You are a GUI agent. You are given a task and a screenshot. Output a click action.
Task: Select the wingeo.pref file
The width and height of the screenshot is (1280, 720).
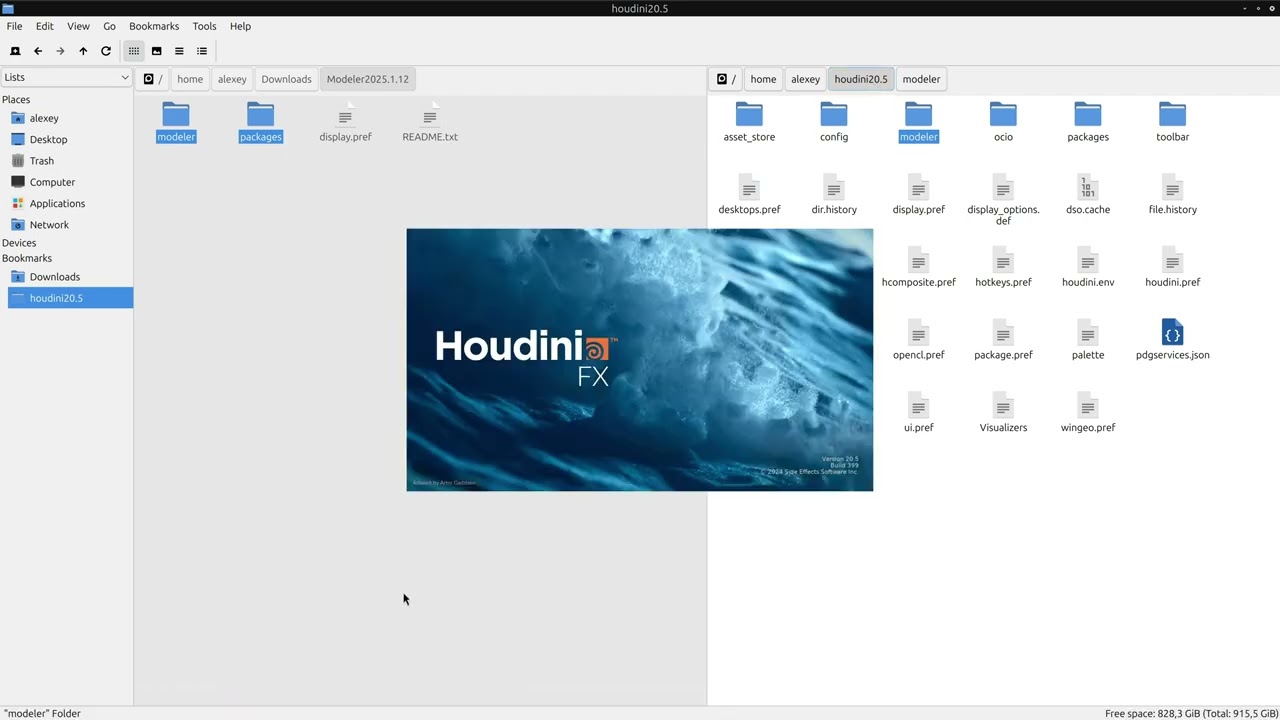(x=1088, y=413)
